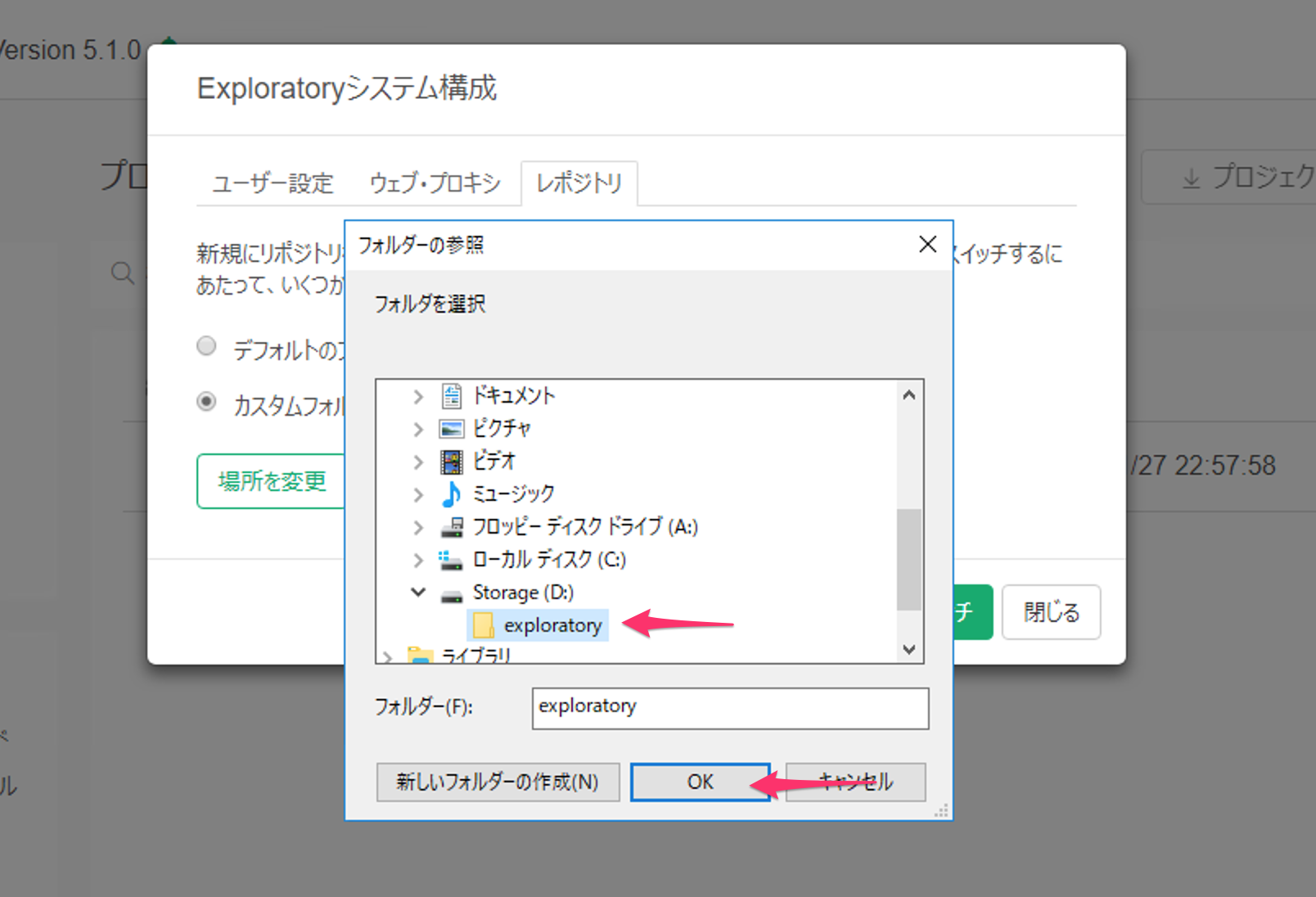Expand the floppy disk drive (A:) node
This screenshot has height=897, width=1316.
coord(418,528)
